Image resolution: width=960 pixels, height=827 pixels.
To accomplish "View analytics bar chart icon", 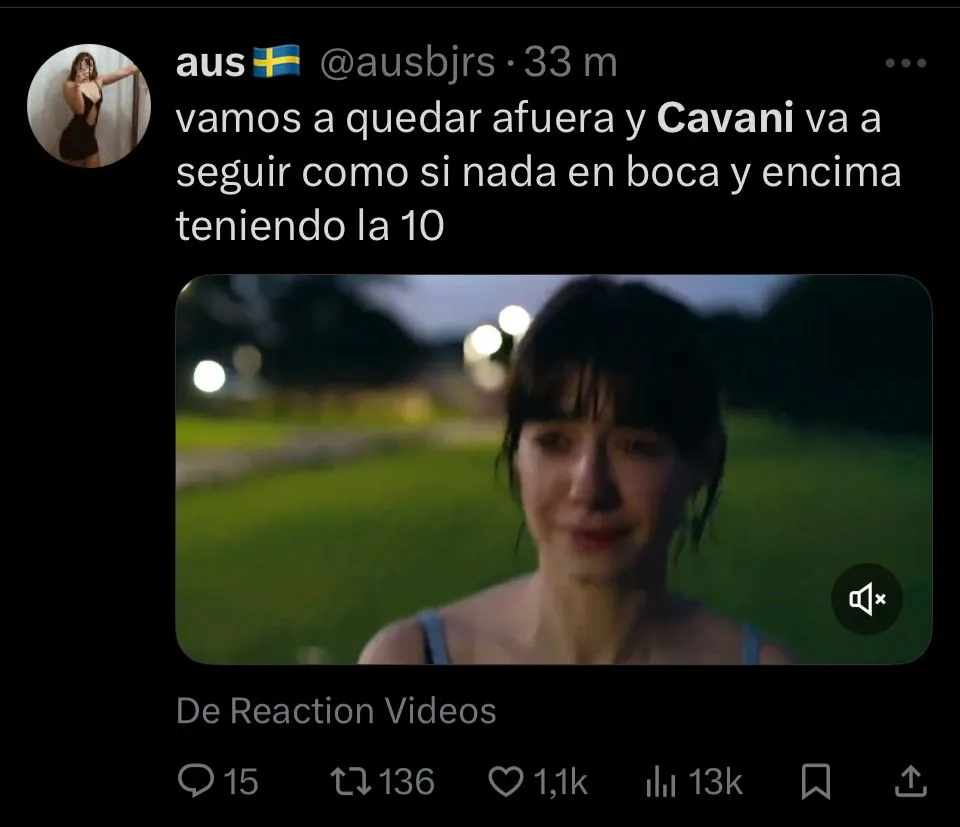I will (x=661, y=783).
